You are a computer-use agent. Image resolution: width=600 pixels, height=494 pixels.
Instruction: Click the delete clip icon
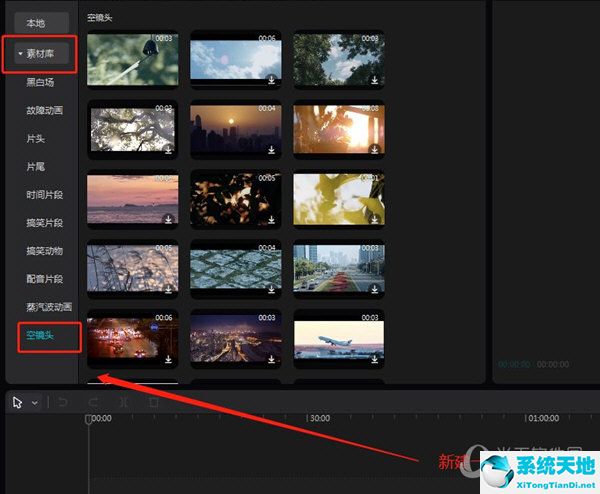[153, 402]
